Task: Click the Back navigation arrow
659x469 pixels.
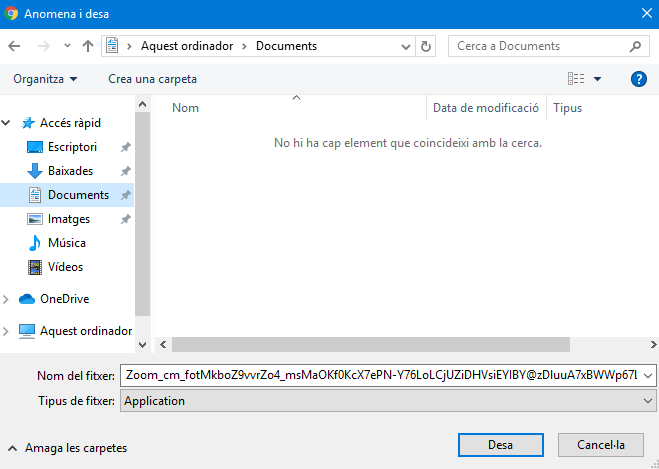Action: (14, 46)
